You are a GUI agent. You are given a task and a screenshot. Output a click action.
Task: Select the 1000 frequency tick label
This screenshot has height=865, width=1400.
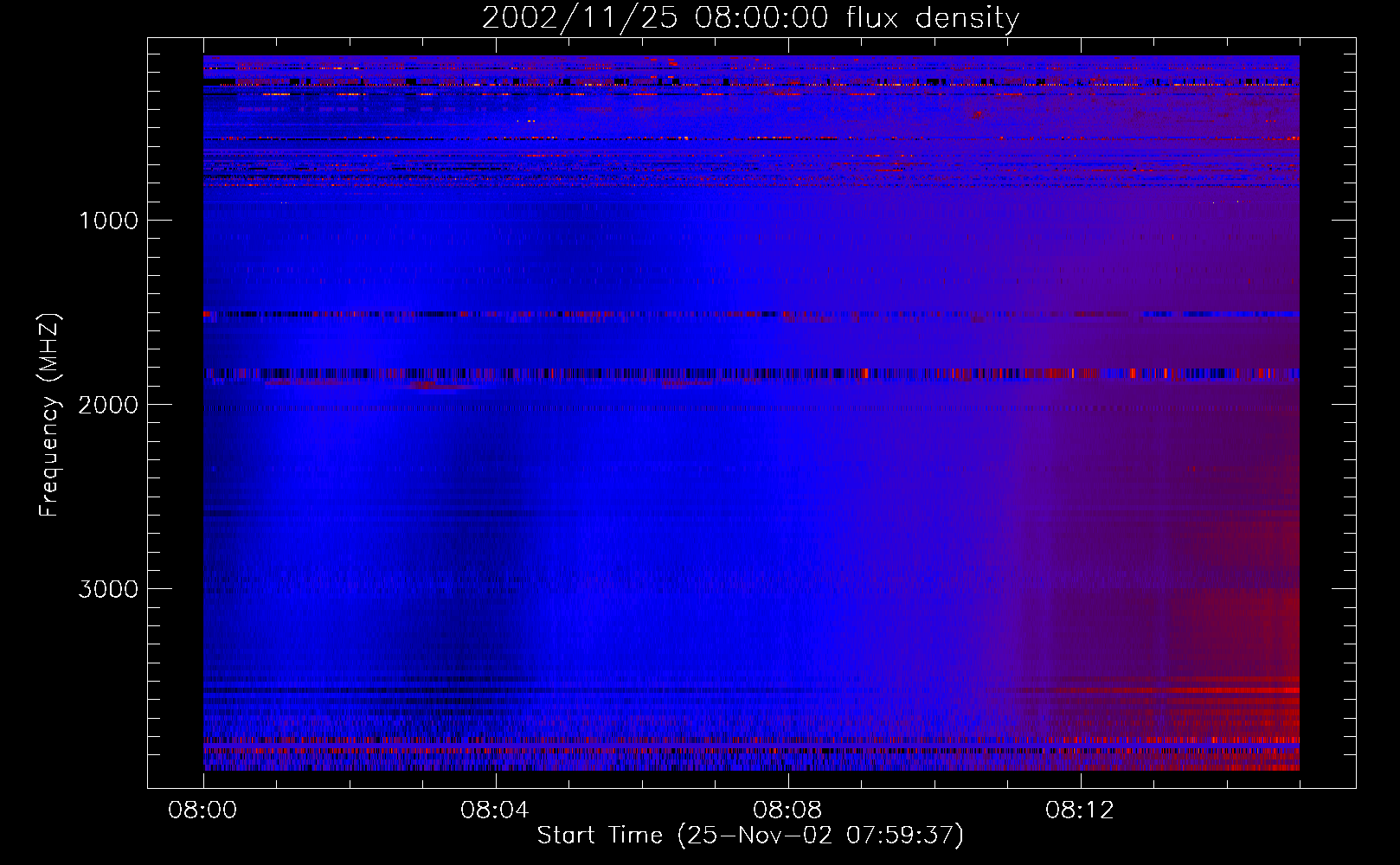[x=108, y=221]
